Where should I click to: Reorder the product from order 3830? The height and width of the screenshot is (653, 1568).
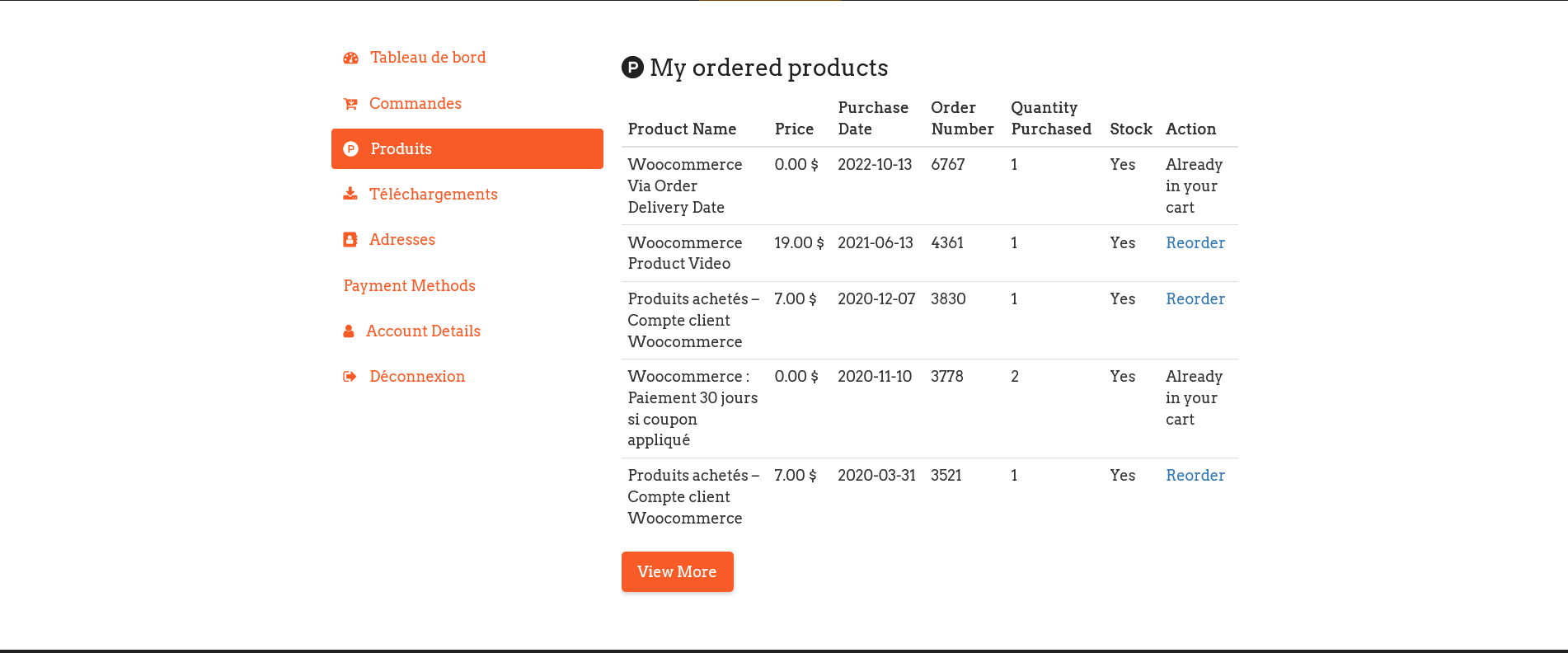(x=1195, y=299)
